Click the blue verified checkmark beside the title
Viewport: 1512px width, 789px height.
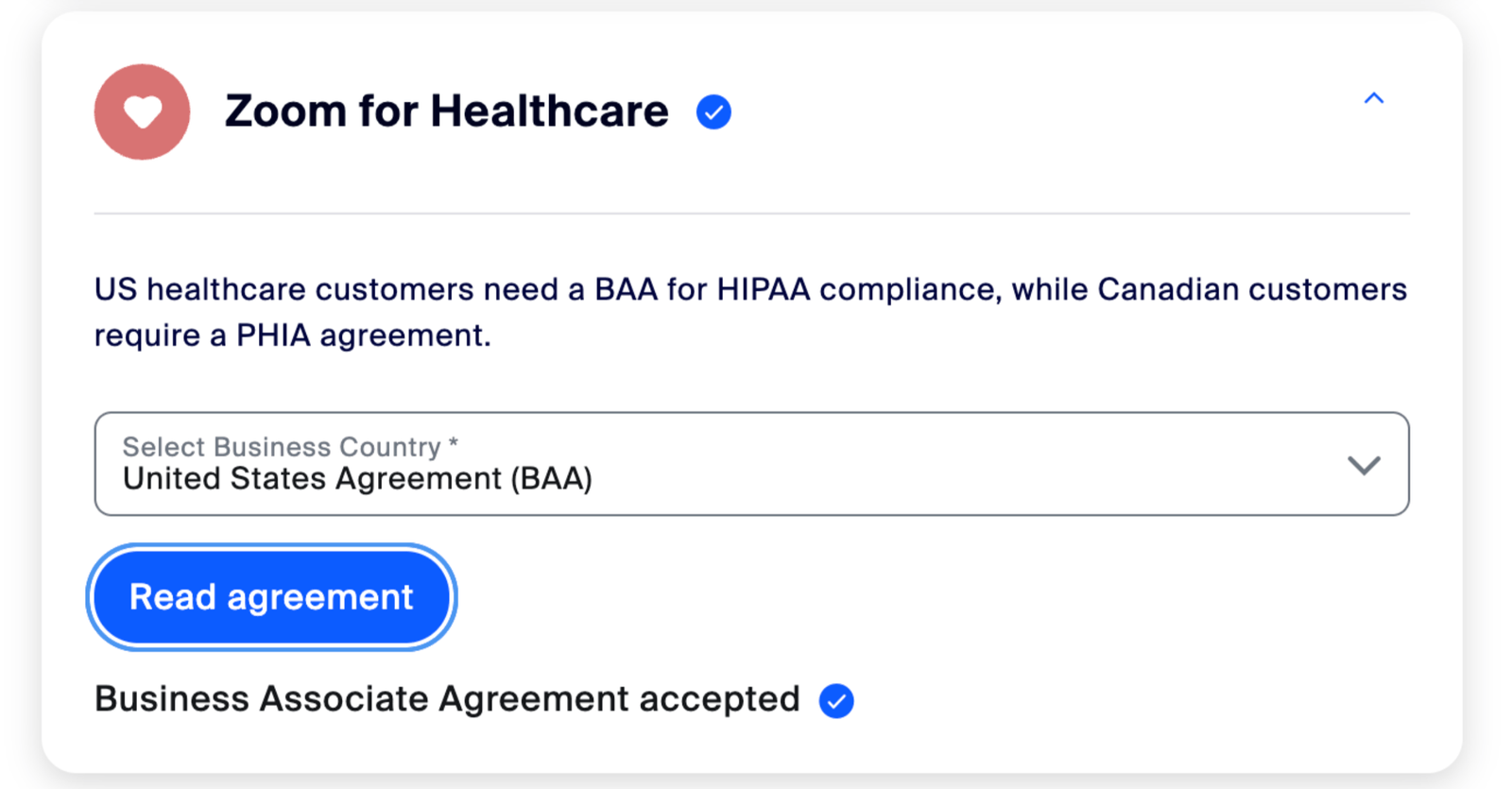pos(713,112)
